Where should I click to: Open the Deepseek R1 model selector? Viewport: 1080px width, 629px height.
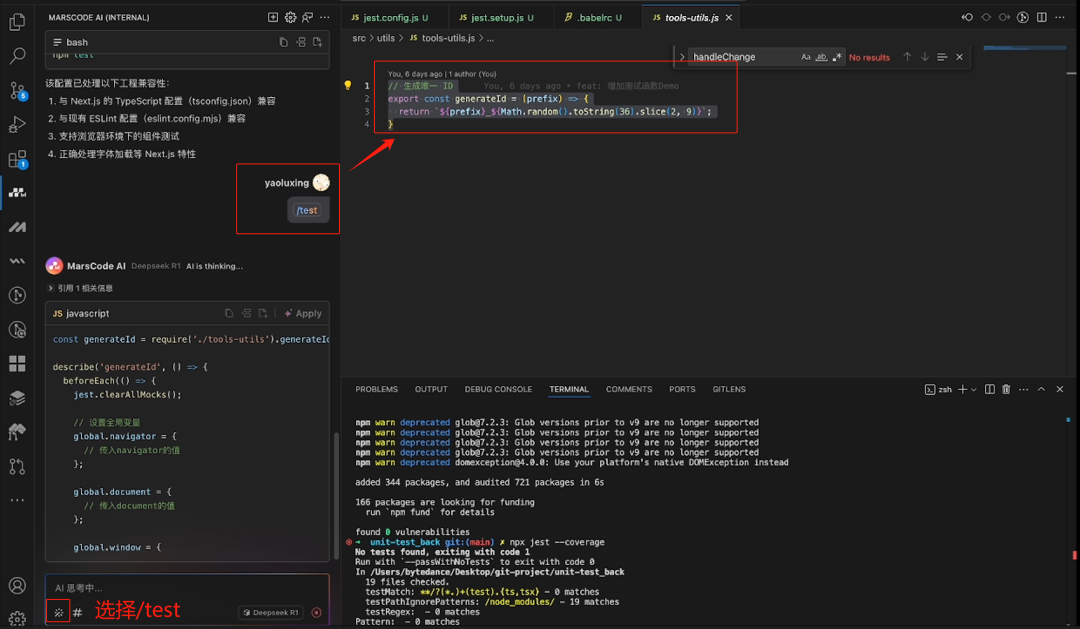point(270,612)
